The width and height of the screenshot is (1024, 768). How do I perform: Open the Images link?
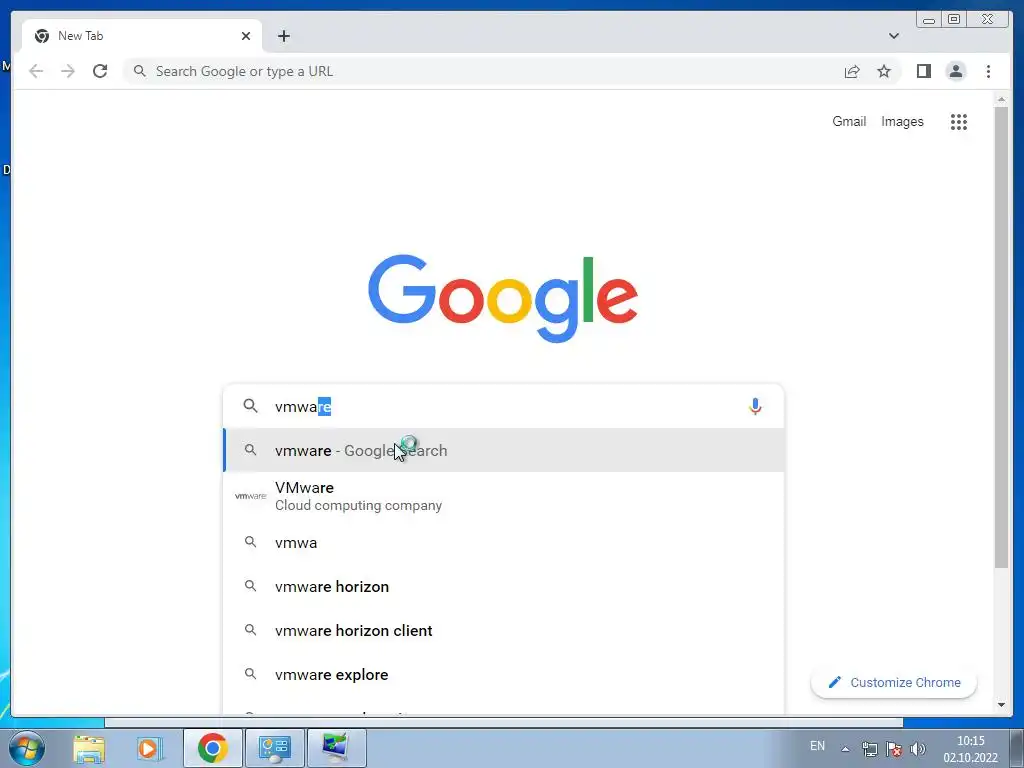(902, 121)
